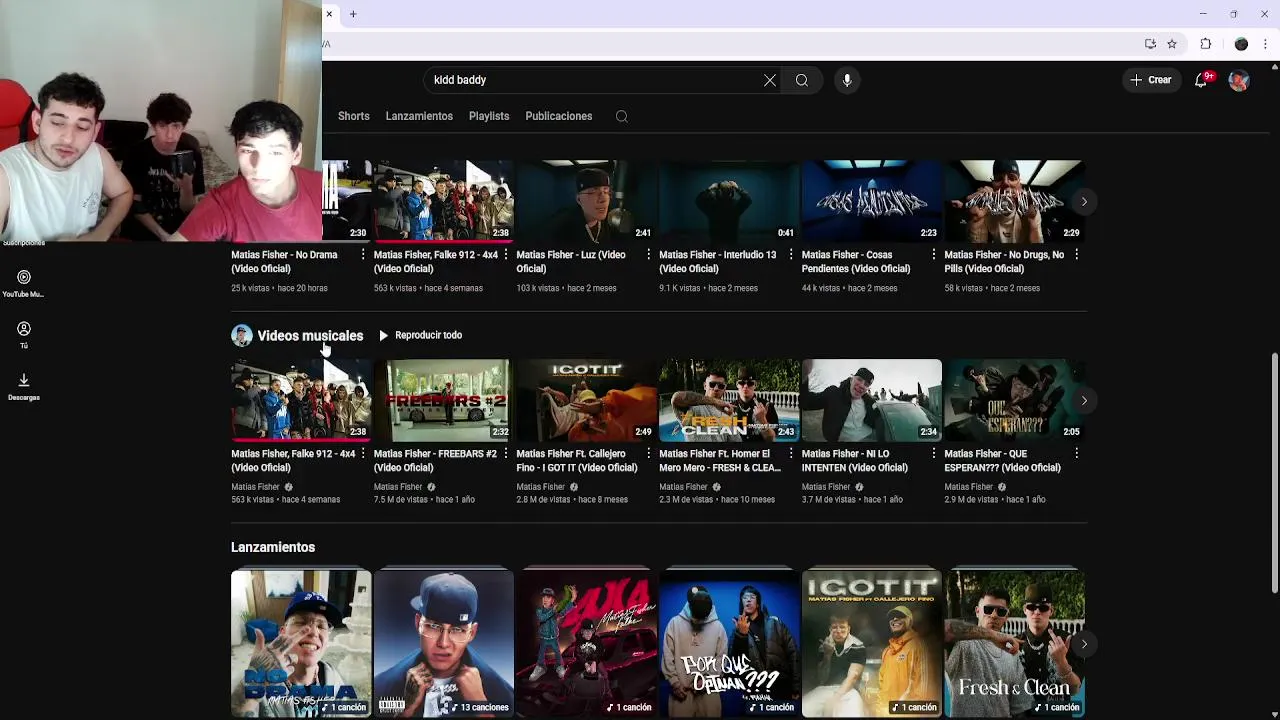Open the Por Que Opinan??? release cover
Image resolution: width=1280 pixels, height=720 pixels.
coord(729,644)
